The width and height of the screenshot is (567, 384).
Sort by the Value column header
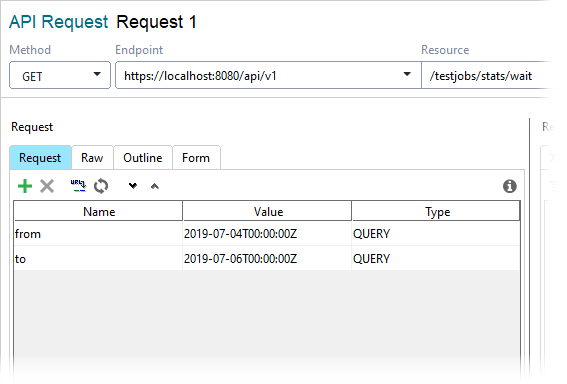tap(267, 211)
